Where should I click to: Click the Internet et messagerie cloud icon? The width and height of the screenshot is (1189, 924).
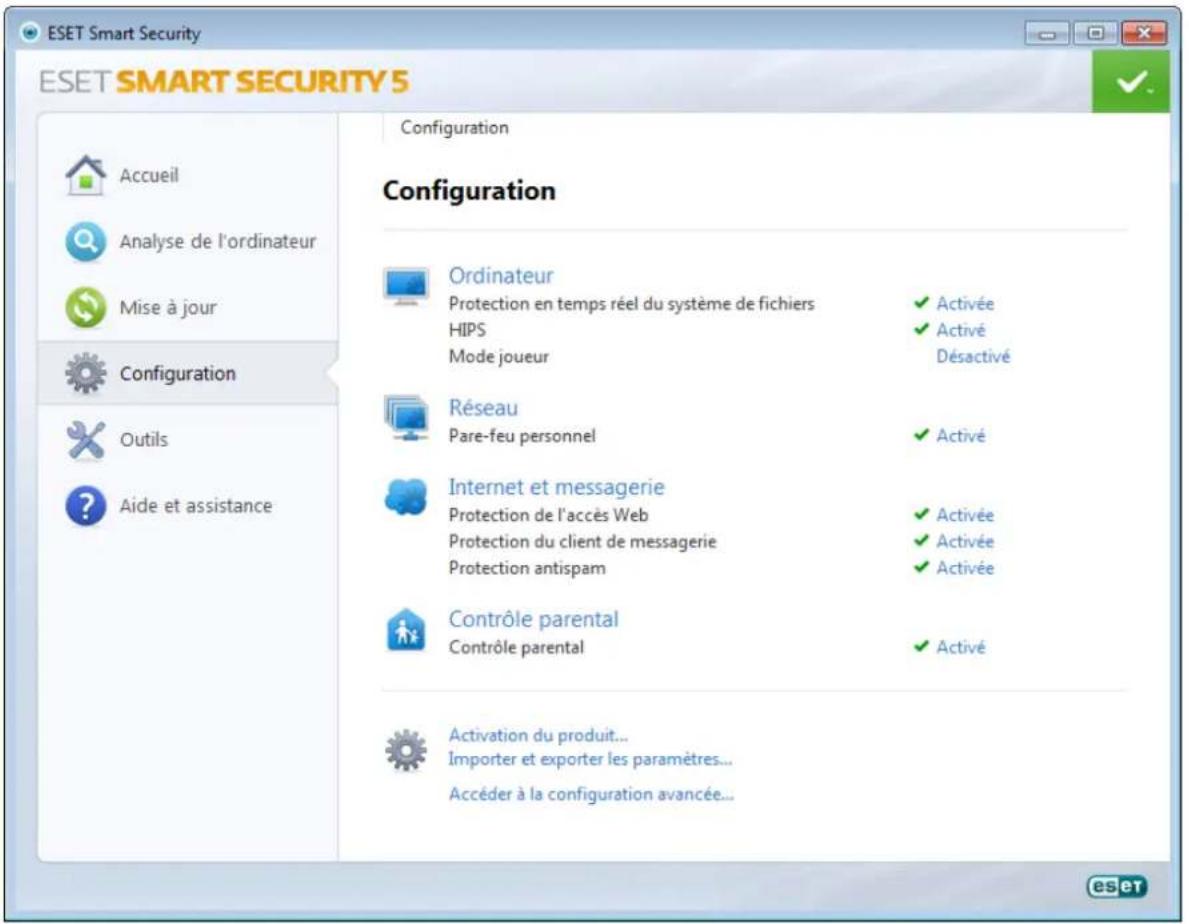tap(406, 497)
